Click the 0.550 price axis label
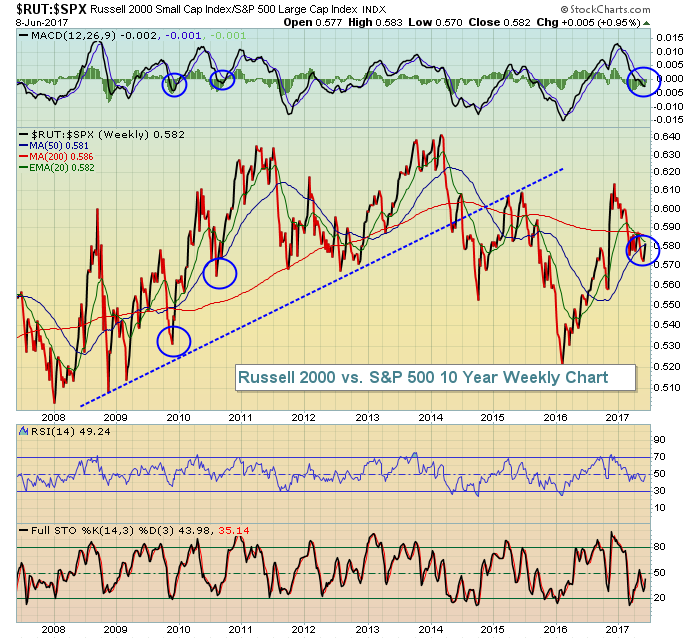The width and height of the screenshot is (700, 639). 667,305
